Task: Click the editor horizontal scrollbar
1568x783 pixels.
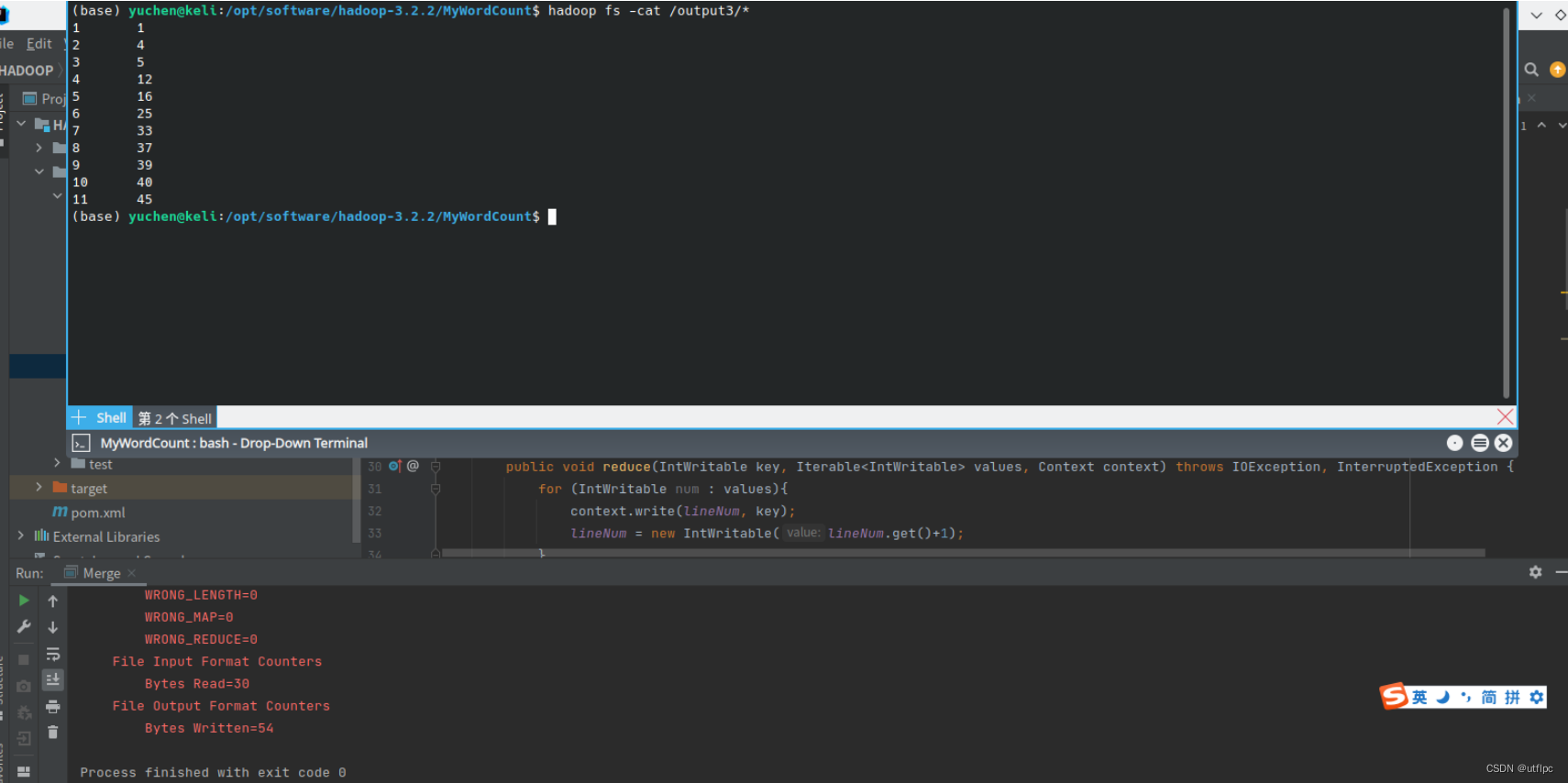Action: (963, 553)
